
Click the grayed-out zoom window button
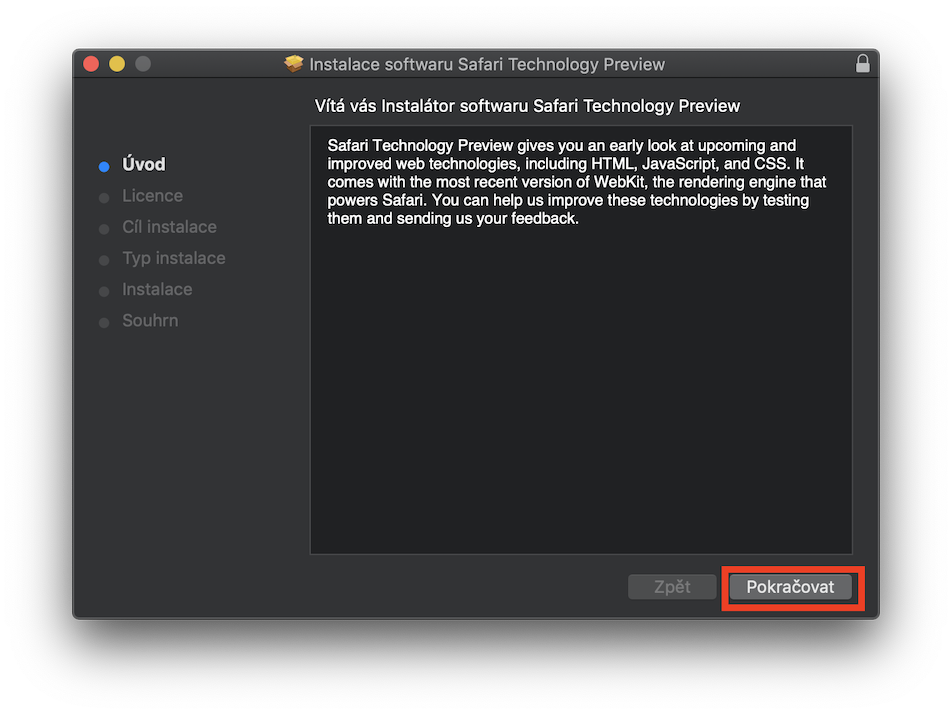[143, 64]
